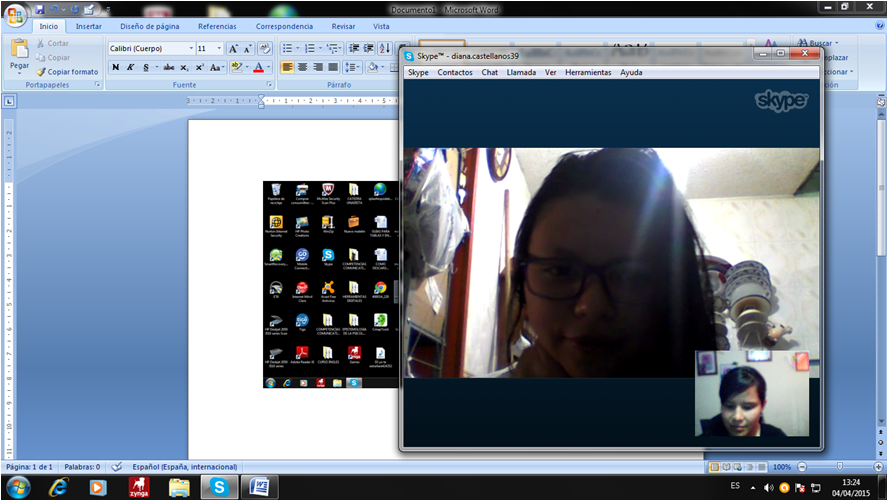Toggle subscript formatting
The image size is (888, 501).
tap(184, 67)
